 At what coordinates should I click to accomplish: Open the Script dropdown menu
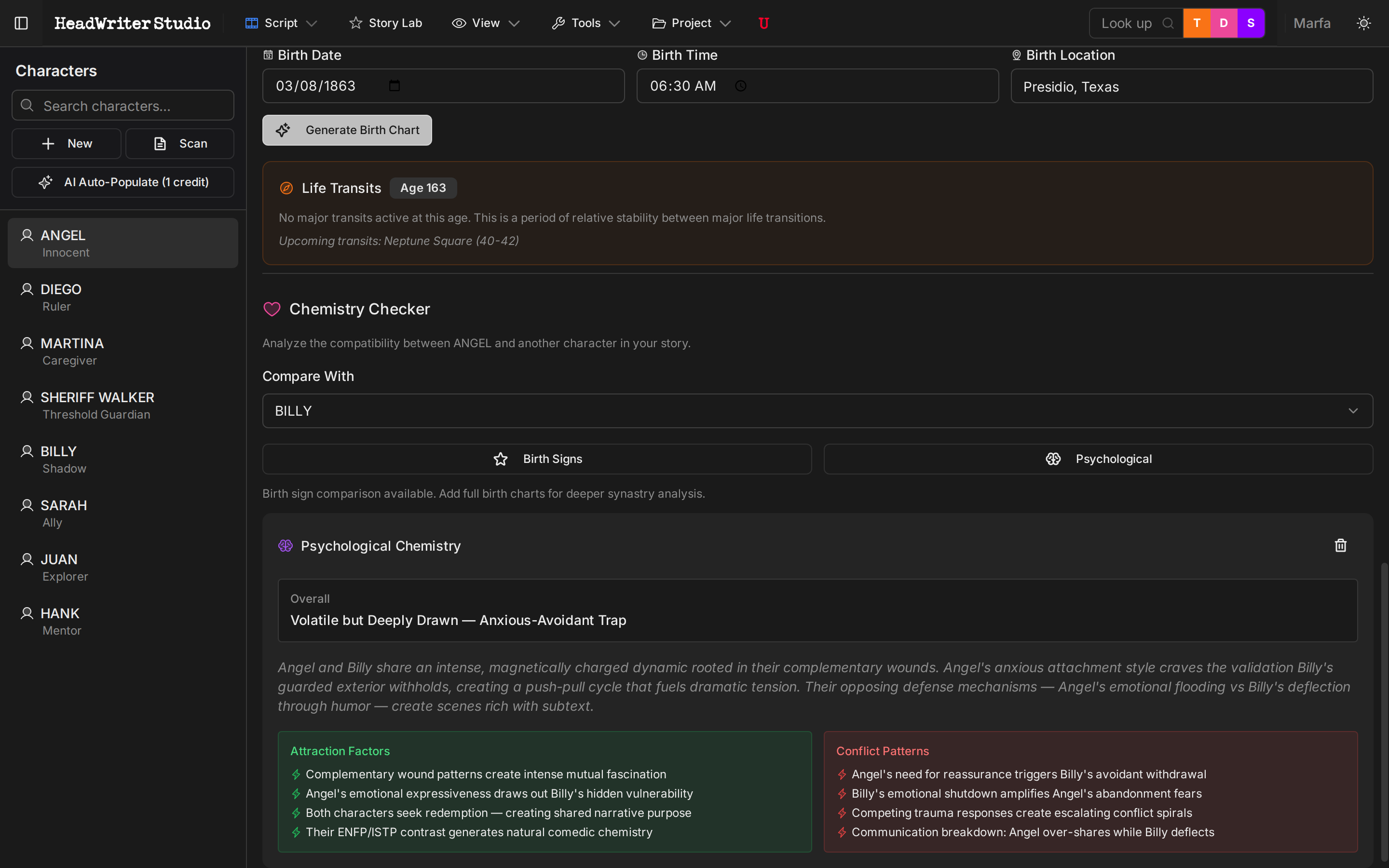281,23
